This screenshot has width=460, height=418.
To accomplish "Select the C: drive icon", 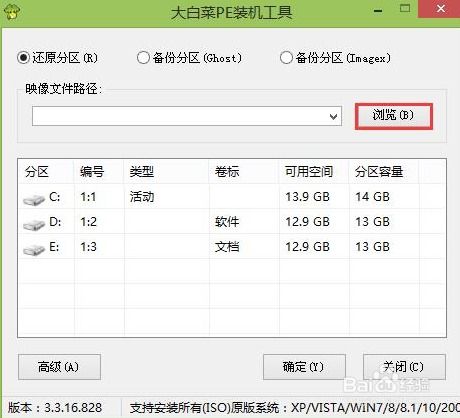I will [x=34, y=199].
